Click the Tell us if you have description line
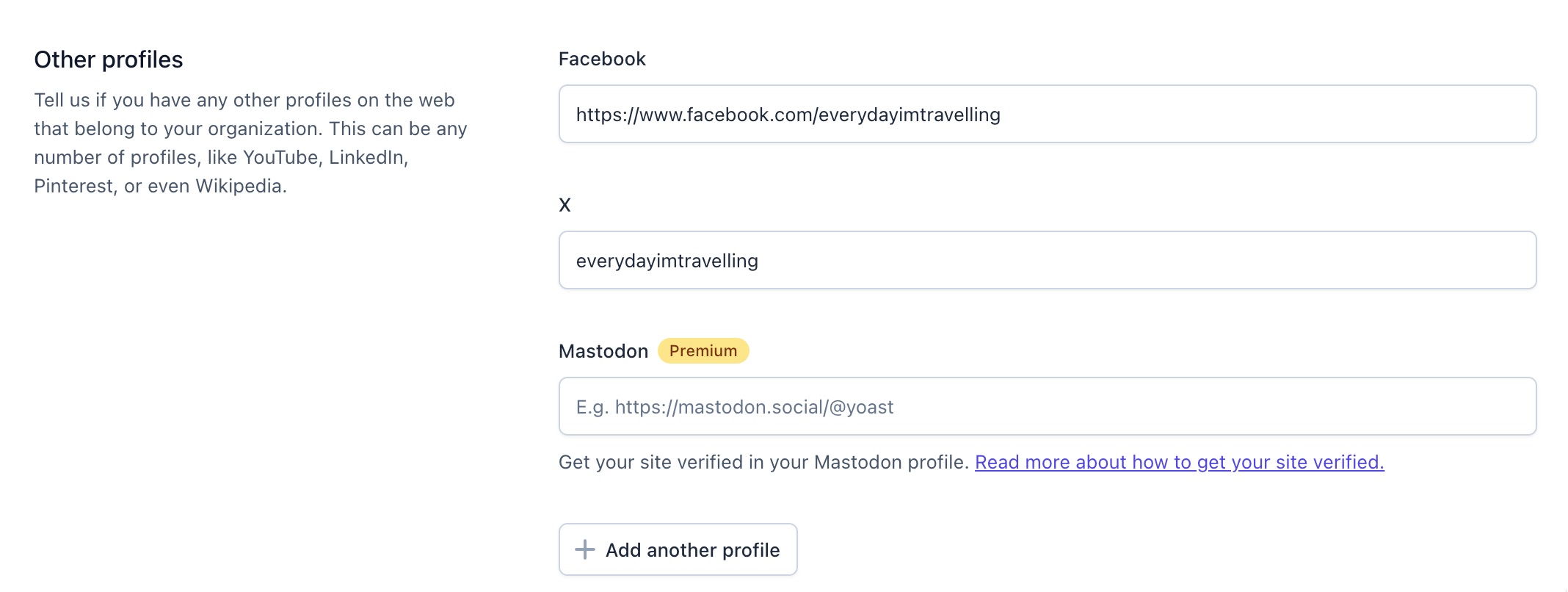 pos(244,100)
